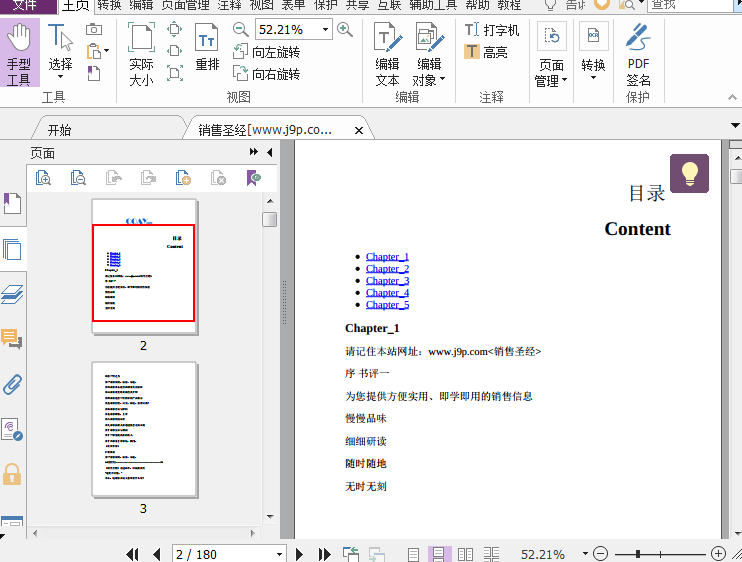This screenshot has height=562, width=742.
Task: Rotate the view left (向左旋转)
Action: click(x=266, y=52)
